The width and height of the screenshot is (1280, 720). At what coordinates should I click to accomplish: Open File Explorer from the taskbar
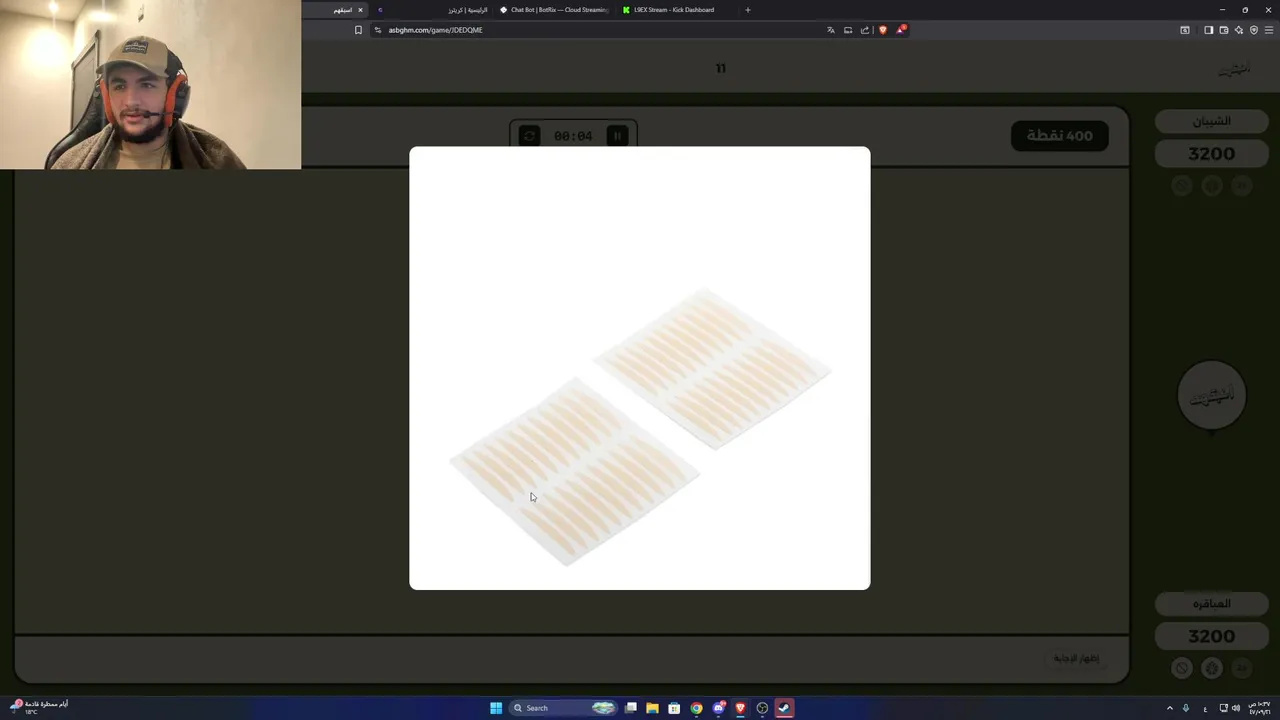tap(652, 708)
